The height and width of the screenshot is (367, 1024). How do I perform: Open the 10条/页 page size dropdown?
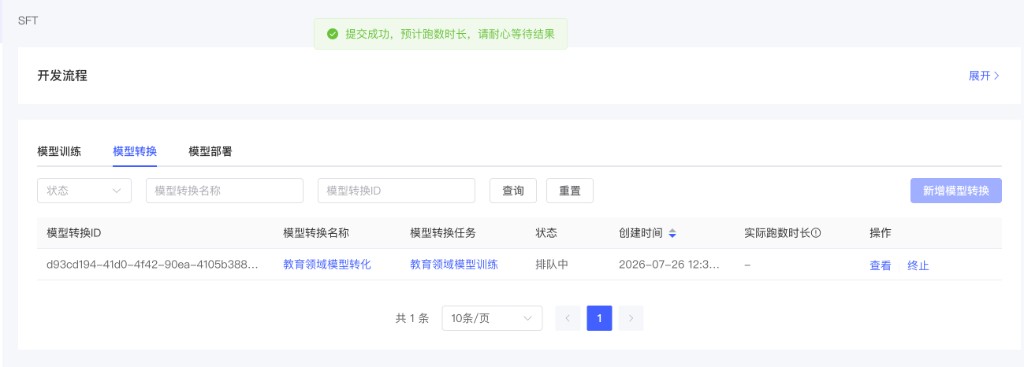click(492, 318)
